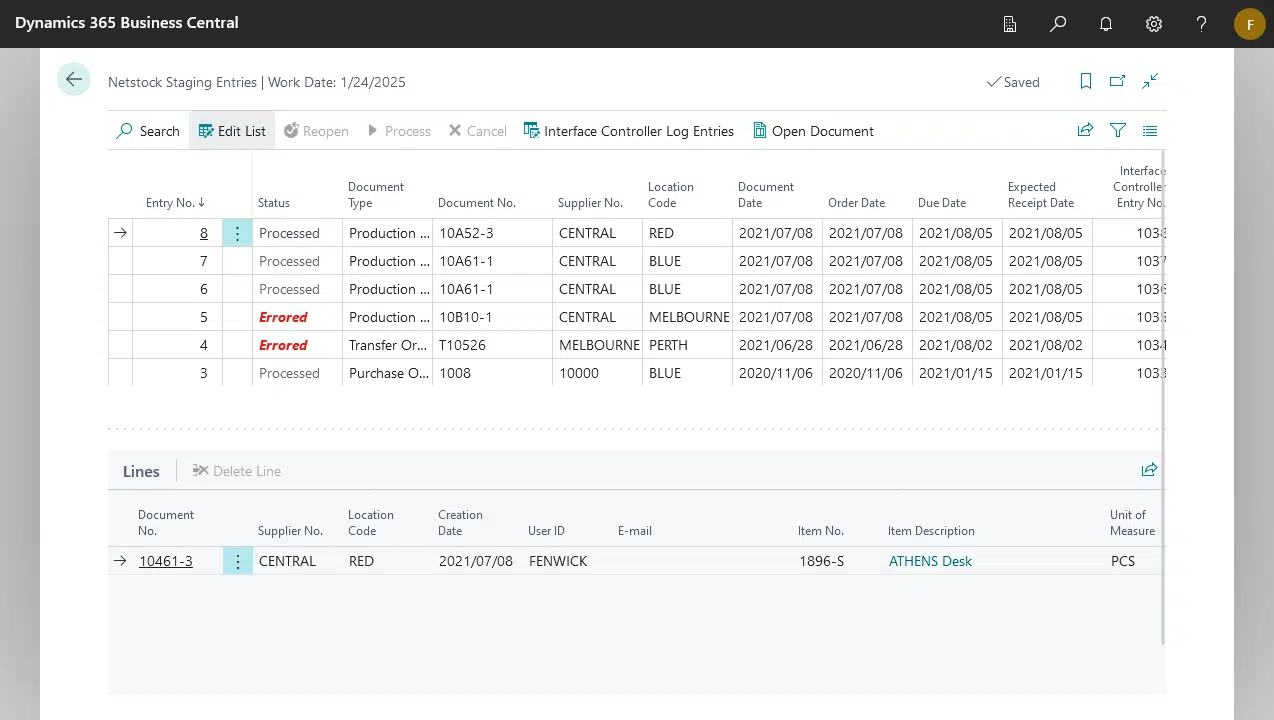The width and height of the screenshot is (1274, 720).
Task: Change list layout view icon
Action: 1150,130
